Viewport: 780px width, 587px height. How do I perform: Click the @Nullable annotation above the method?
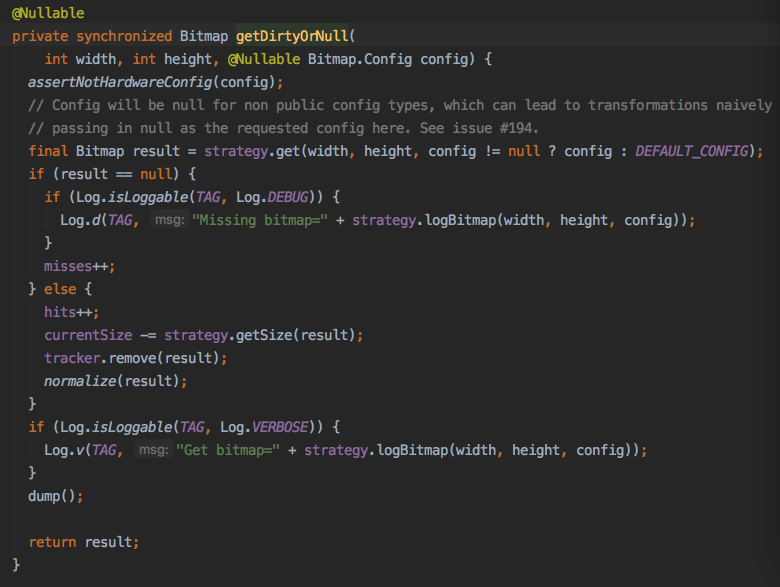point(48,13)
